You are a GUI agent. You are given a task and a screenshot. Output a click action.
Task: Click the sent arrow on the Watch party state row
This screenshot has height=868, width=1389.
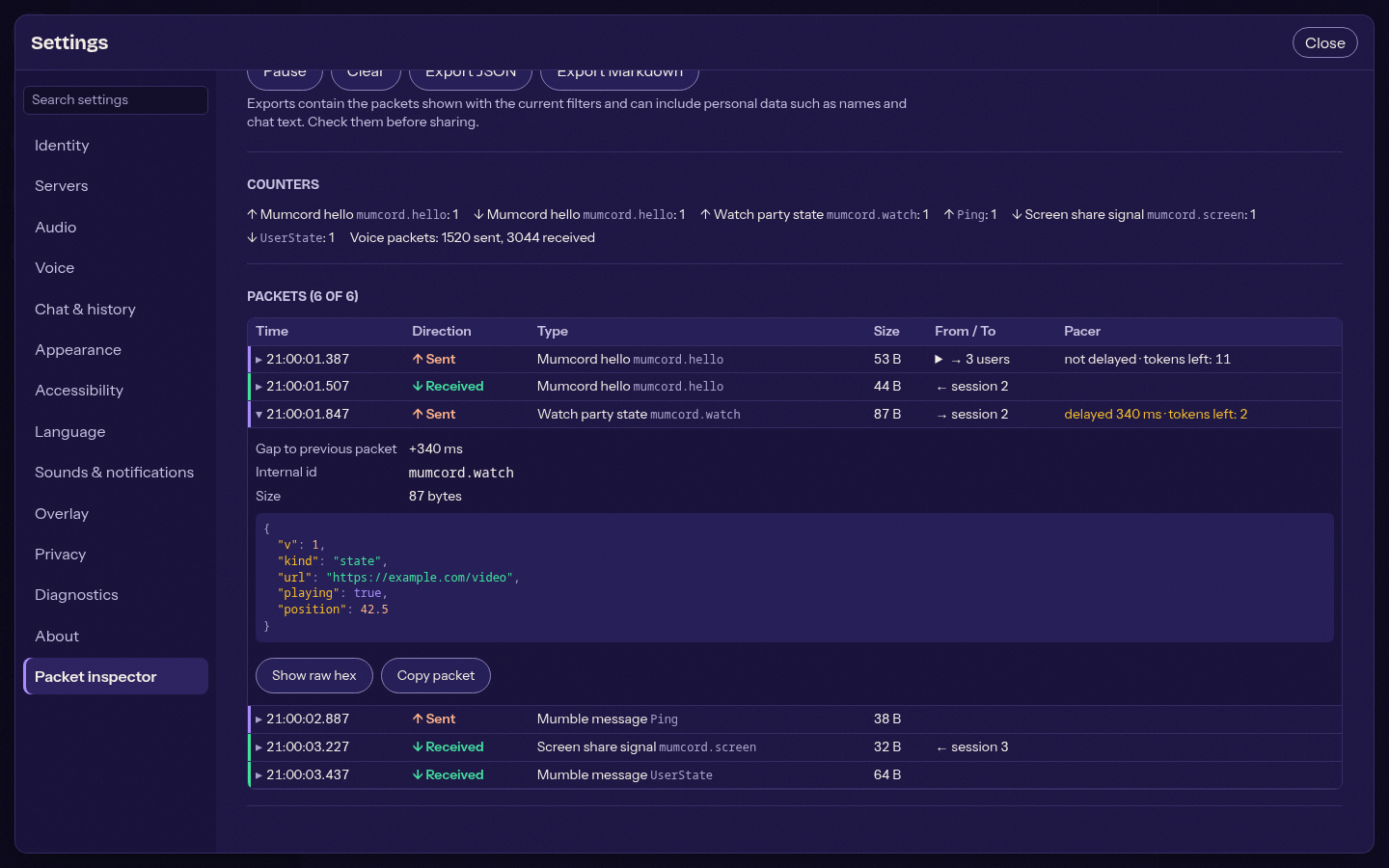(x=418, y=414)
